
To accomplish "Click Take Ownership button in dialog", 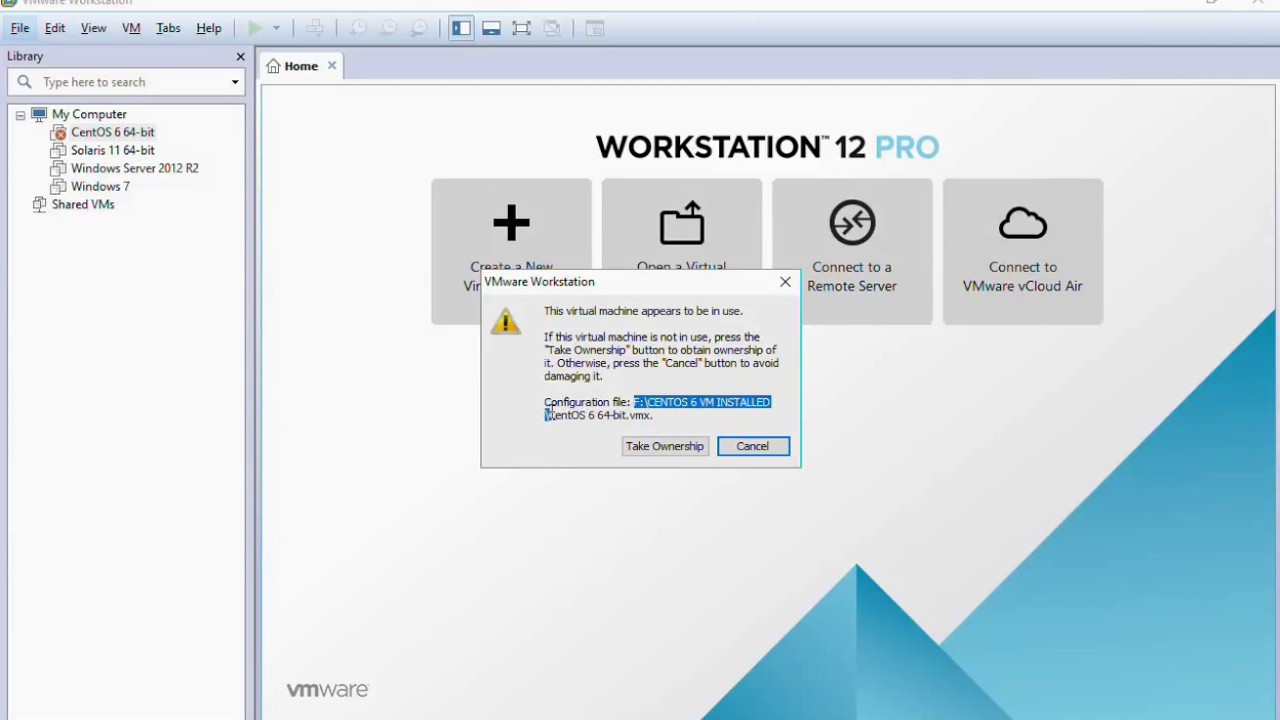I will [665, 446].
